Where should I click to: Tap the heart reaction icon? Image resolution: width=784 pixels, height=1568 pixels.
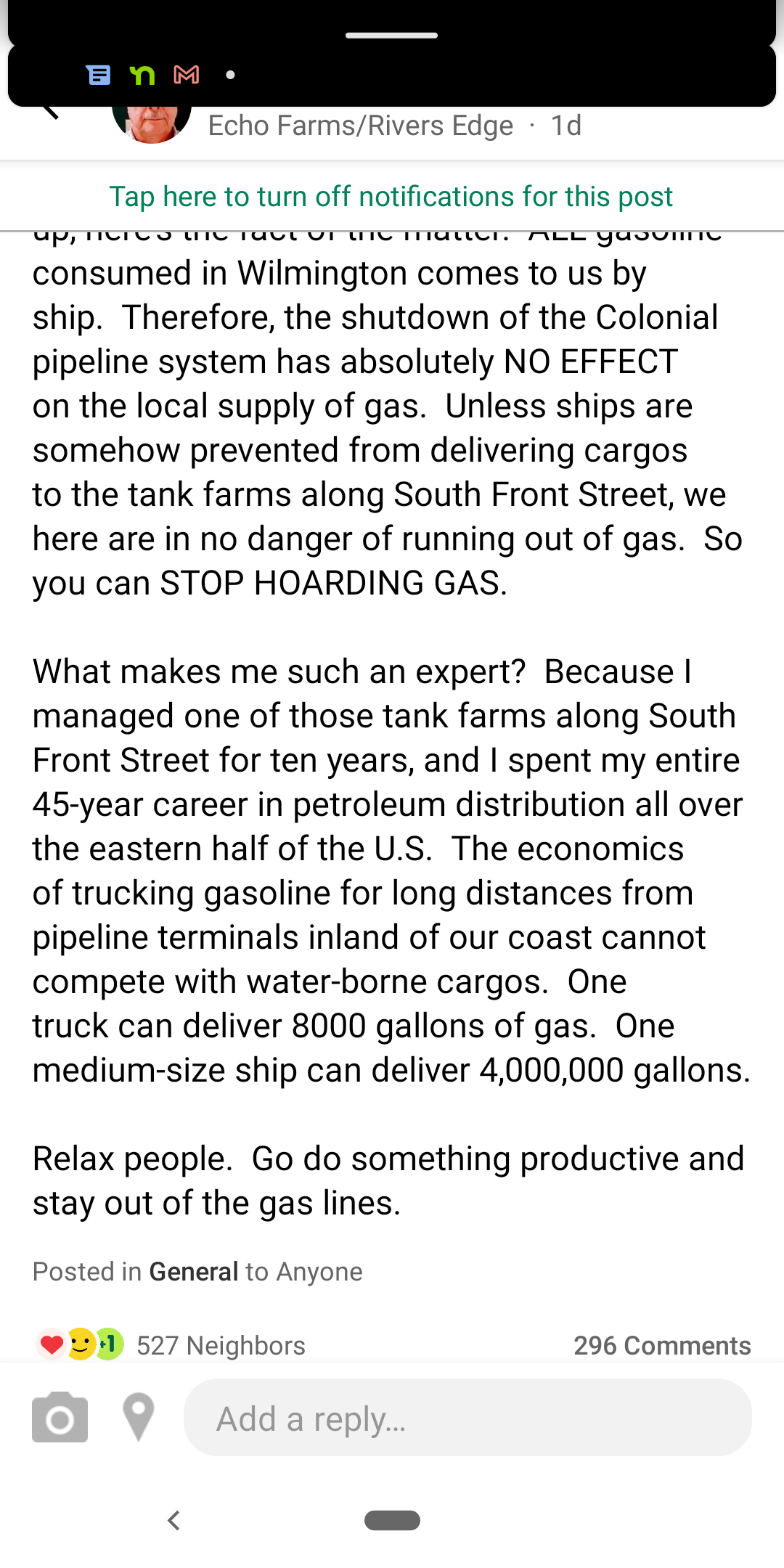pyautogui.click(x=51, y=1345)
